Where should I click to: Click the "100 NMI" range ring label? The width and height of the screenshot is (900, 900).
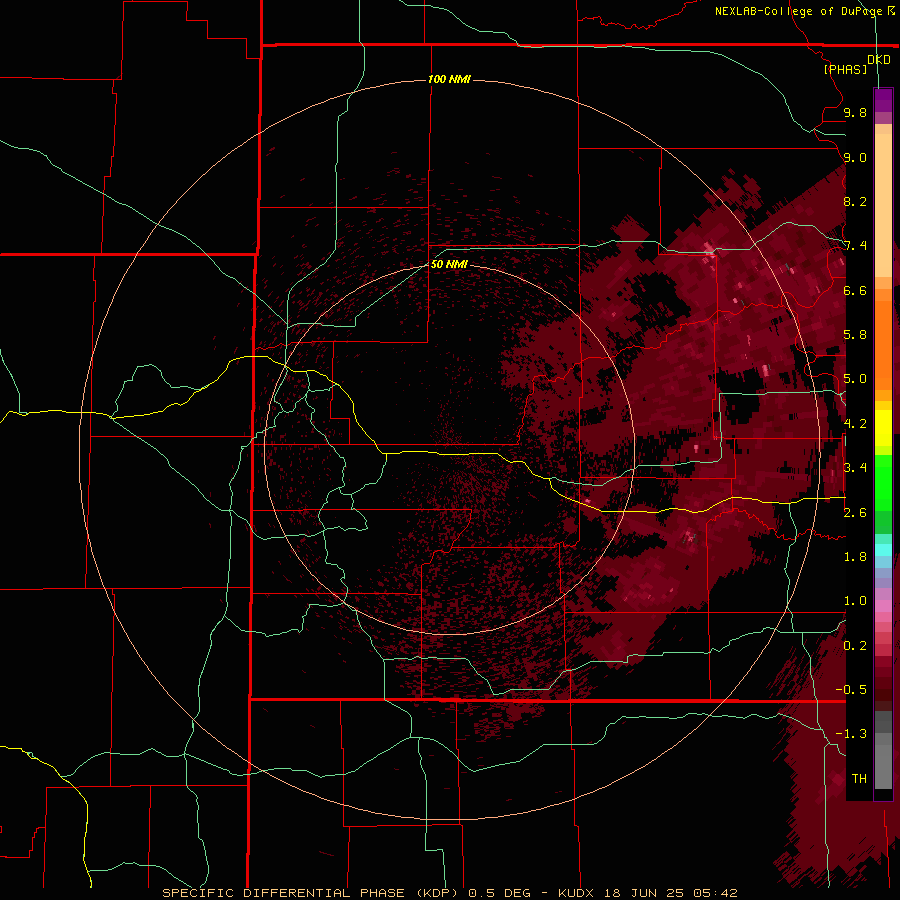coord(449,79)
